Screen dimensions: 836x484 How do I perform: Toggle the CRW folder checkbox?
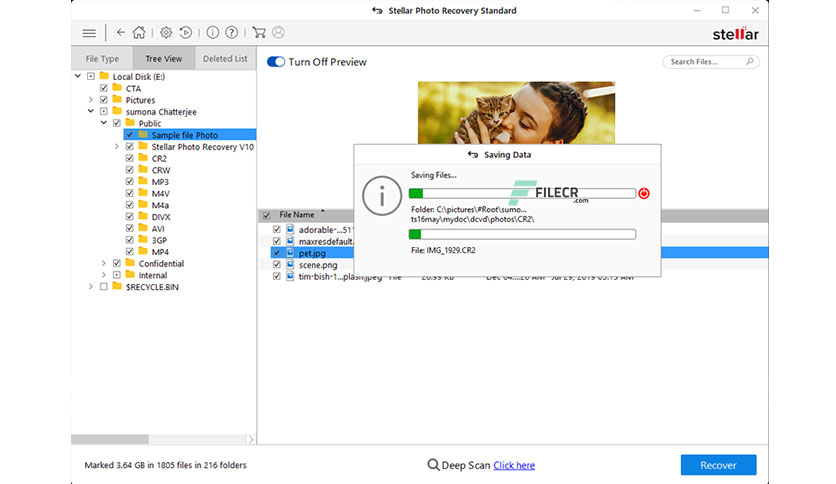(130, 170)
